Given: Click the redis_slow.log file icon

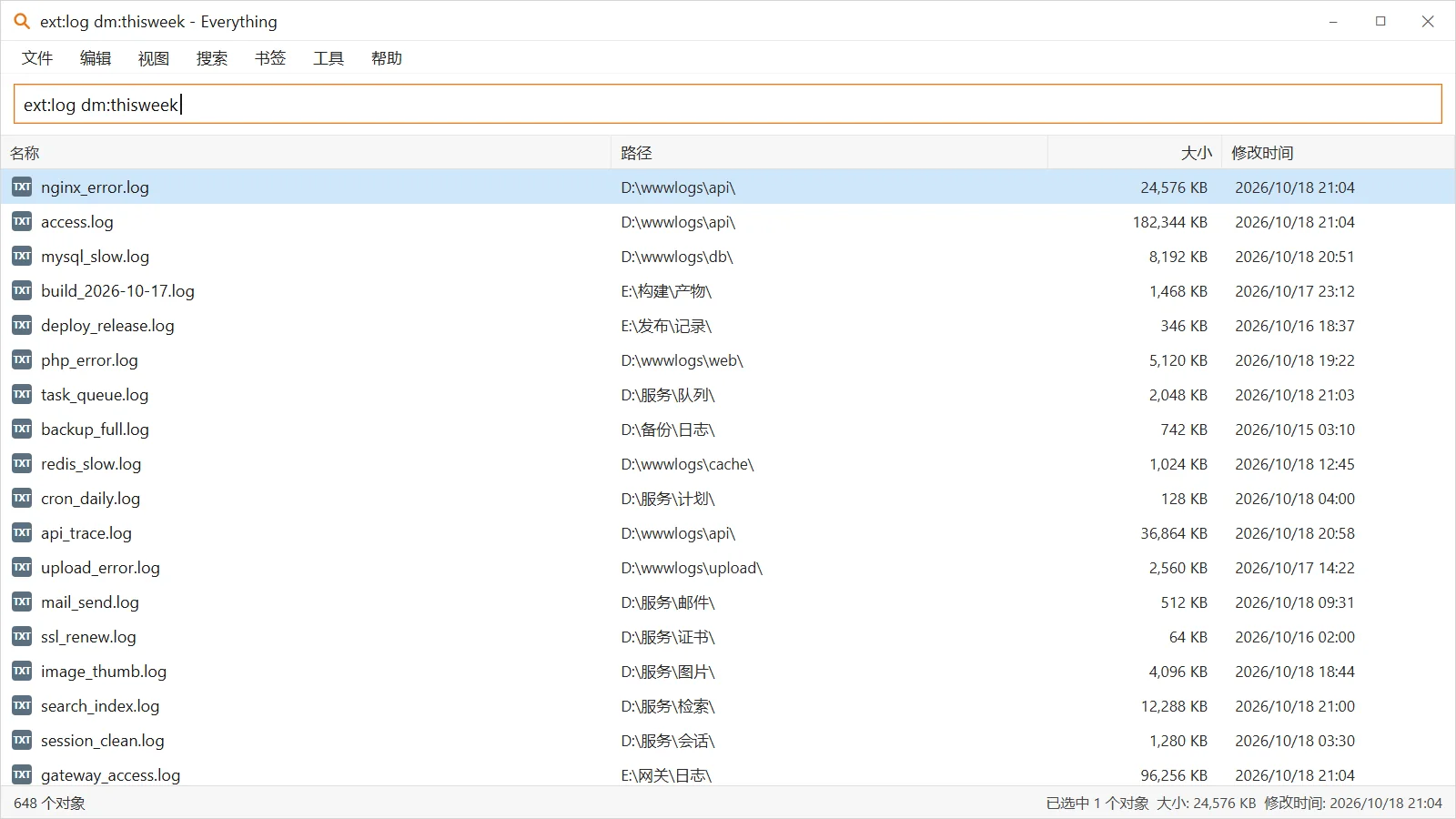Looking at the screenshot, I should (22, 463).
